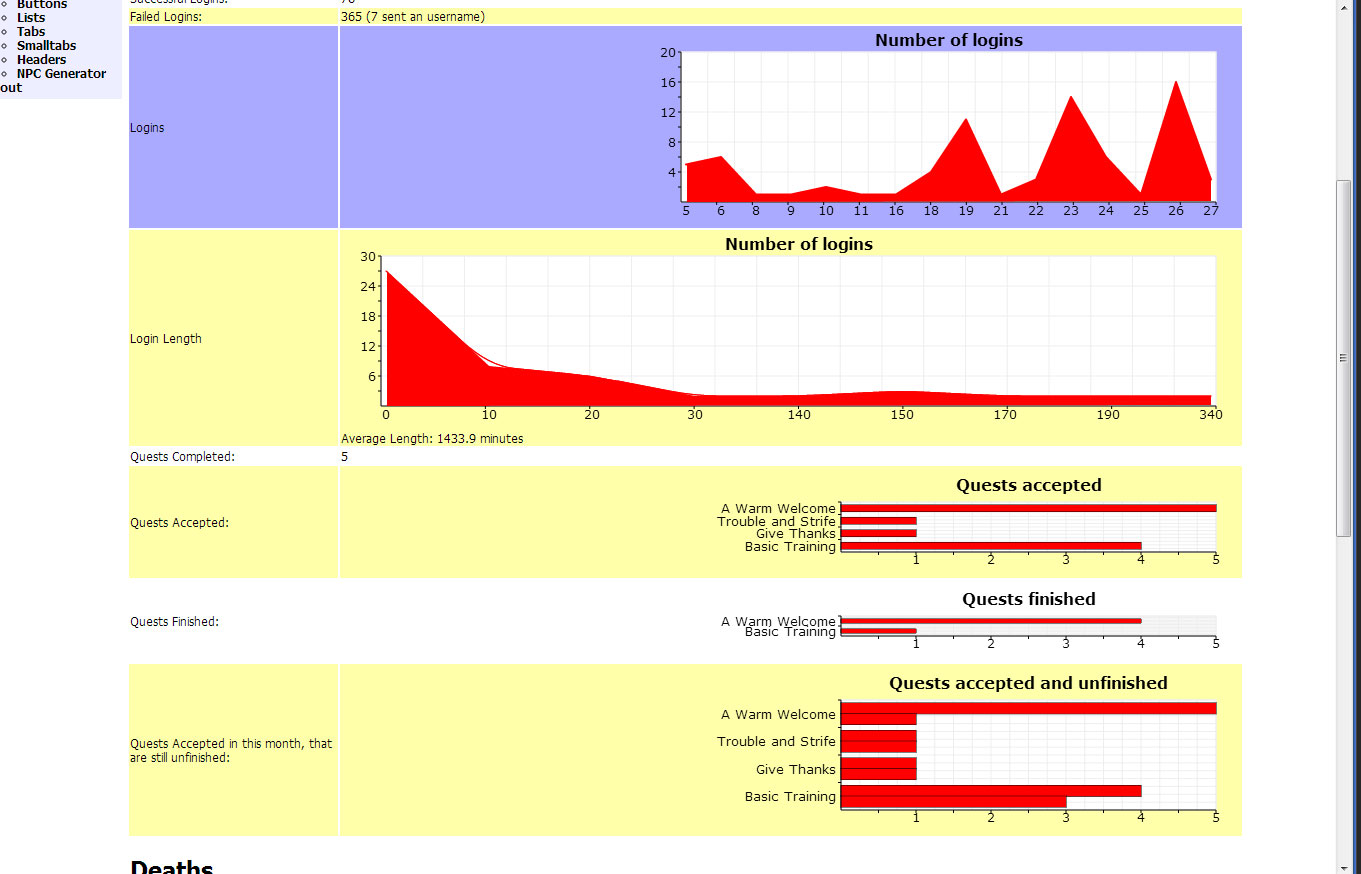Click the page vertical scrollbar thumb
Viewport: 1361px width, 874px height.
click(1344, 357)
